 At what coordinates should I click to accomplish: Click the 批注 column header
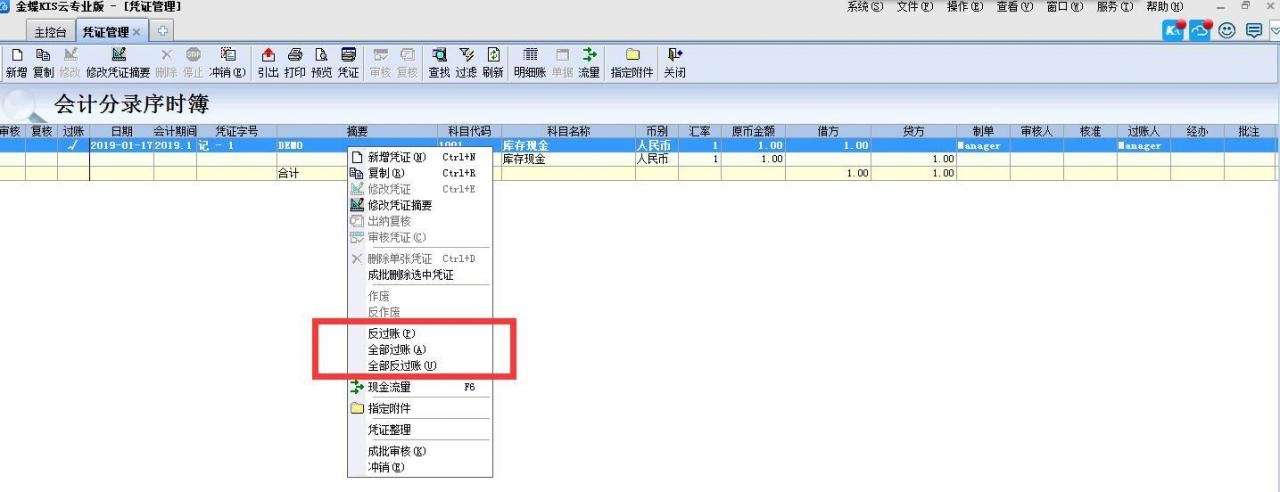[x=1250, y=131]
